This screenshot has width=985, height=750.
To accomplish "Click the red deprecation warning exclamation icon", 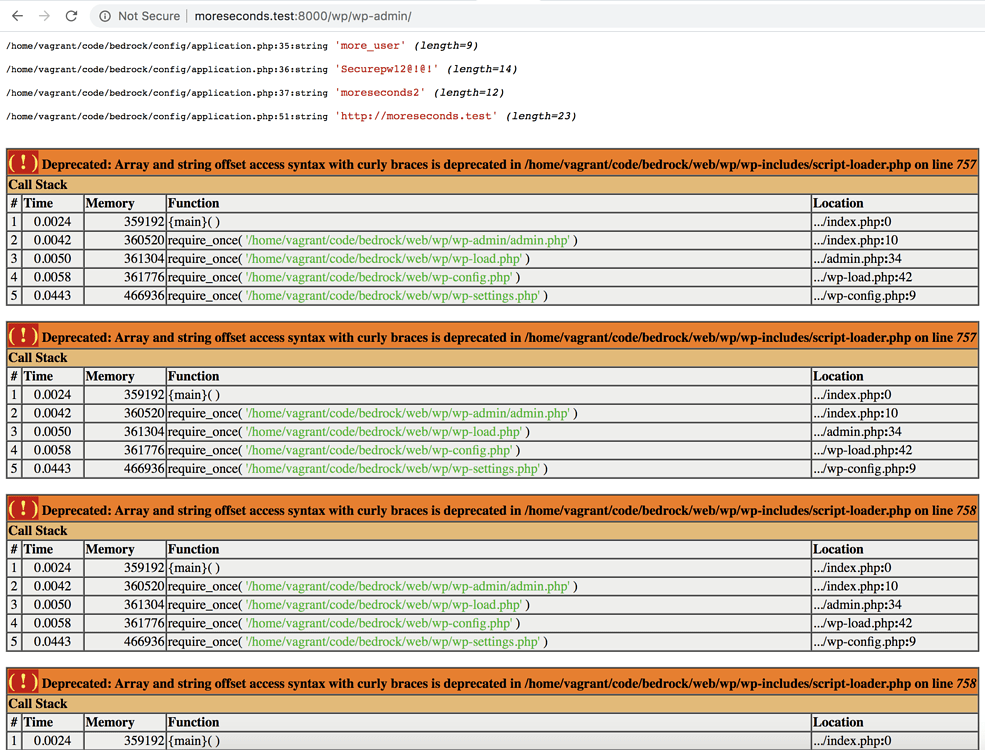I will pos(22,163).
